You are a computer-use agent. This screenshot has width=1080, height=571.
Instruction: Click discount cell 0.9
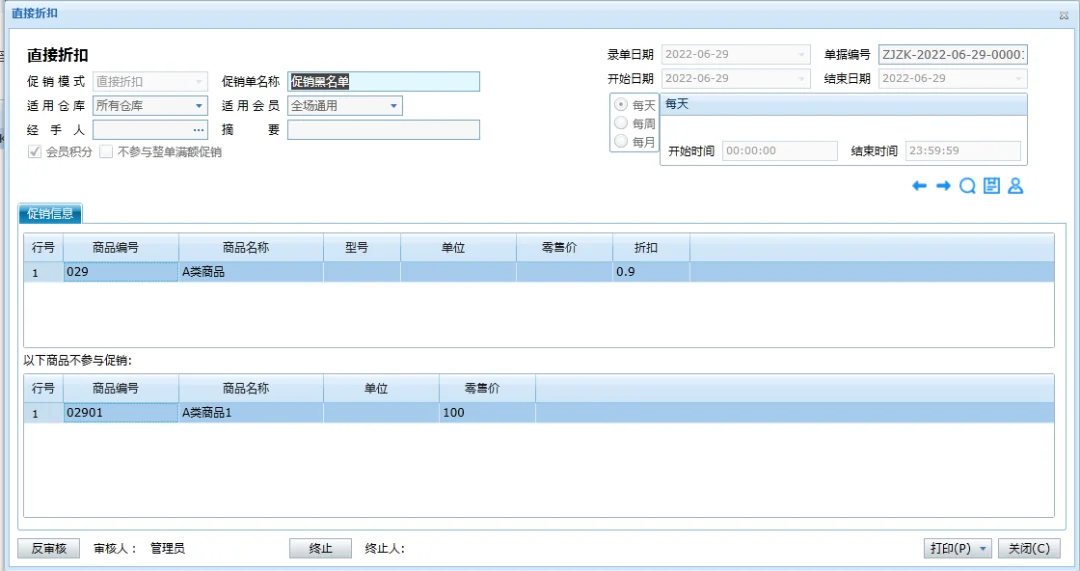coord(651,271)
